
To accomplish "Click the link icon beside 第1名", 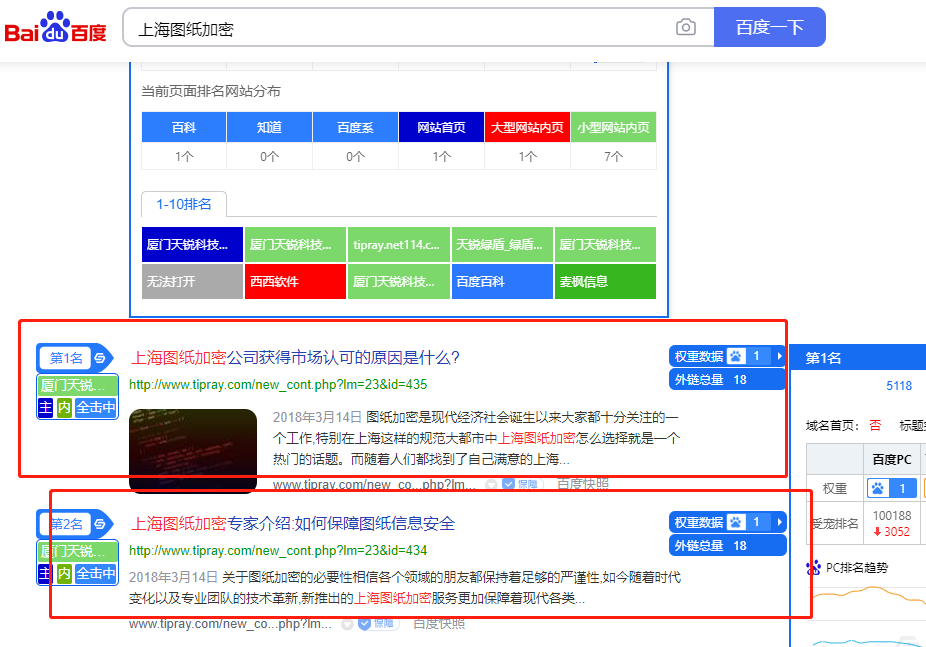I will coord(100,358).
